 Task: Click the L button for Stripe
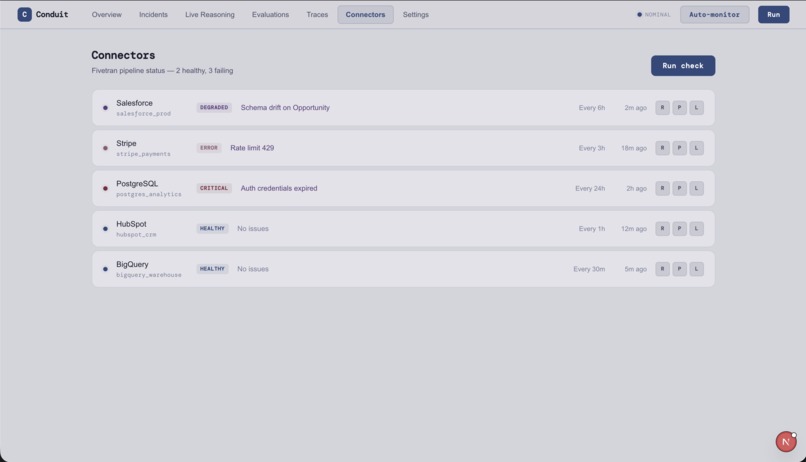[x=697, y=148]
